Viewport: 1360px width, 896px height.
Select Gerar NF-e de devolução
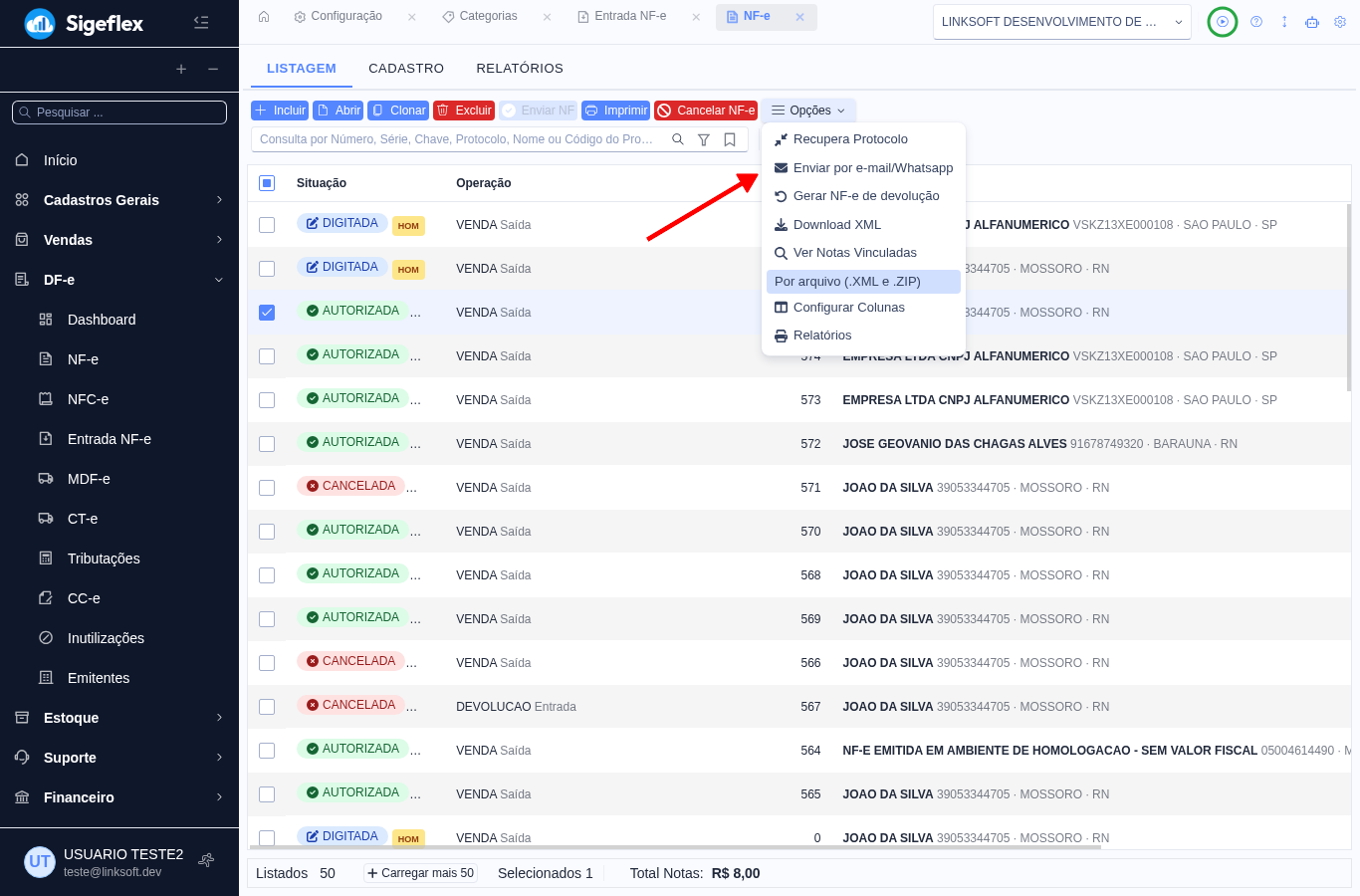[x=863, y=196]
